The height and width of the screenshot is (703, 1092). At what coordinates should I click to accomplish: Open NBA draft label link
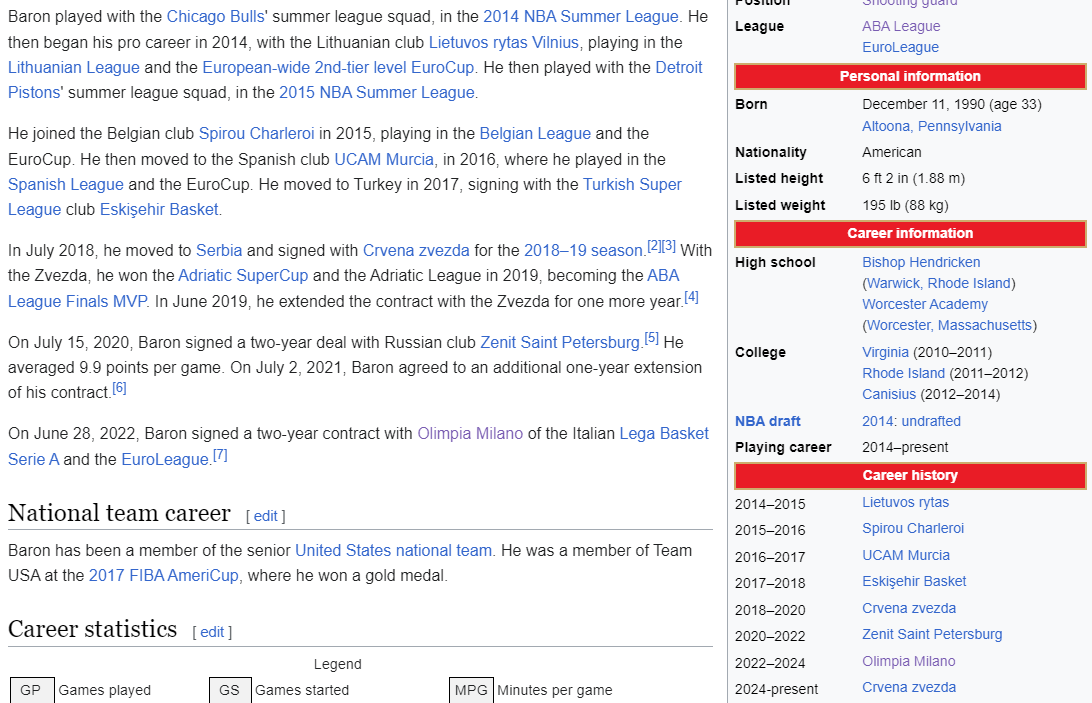[767, 422]
